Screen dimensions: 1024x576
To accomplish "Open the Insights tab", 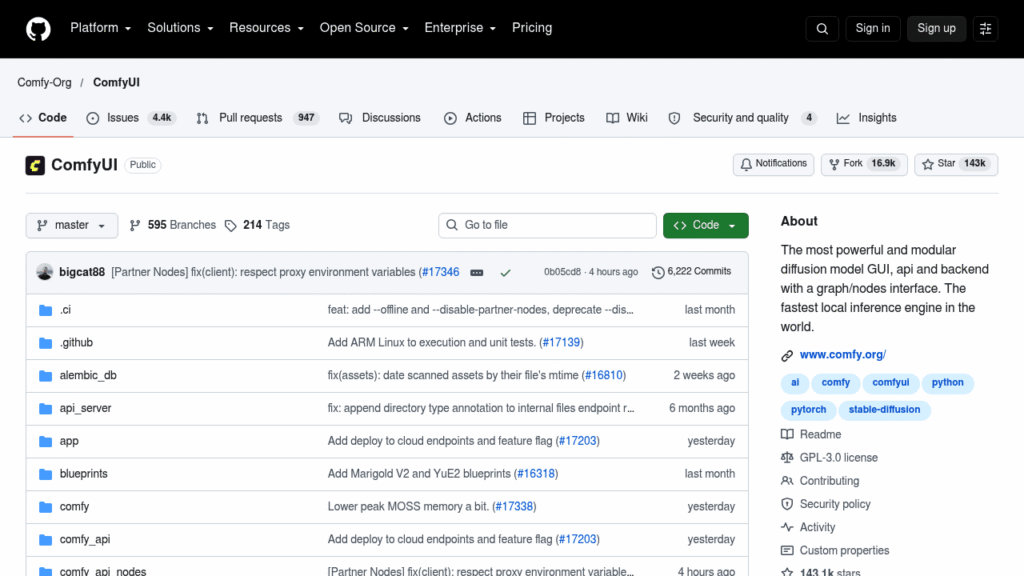I will tap(867, 118).
